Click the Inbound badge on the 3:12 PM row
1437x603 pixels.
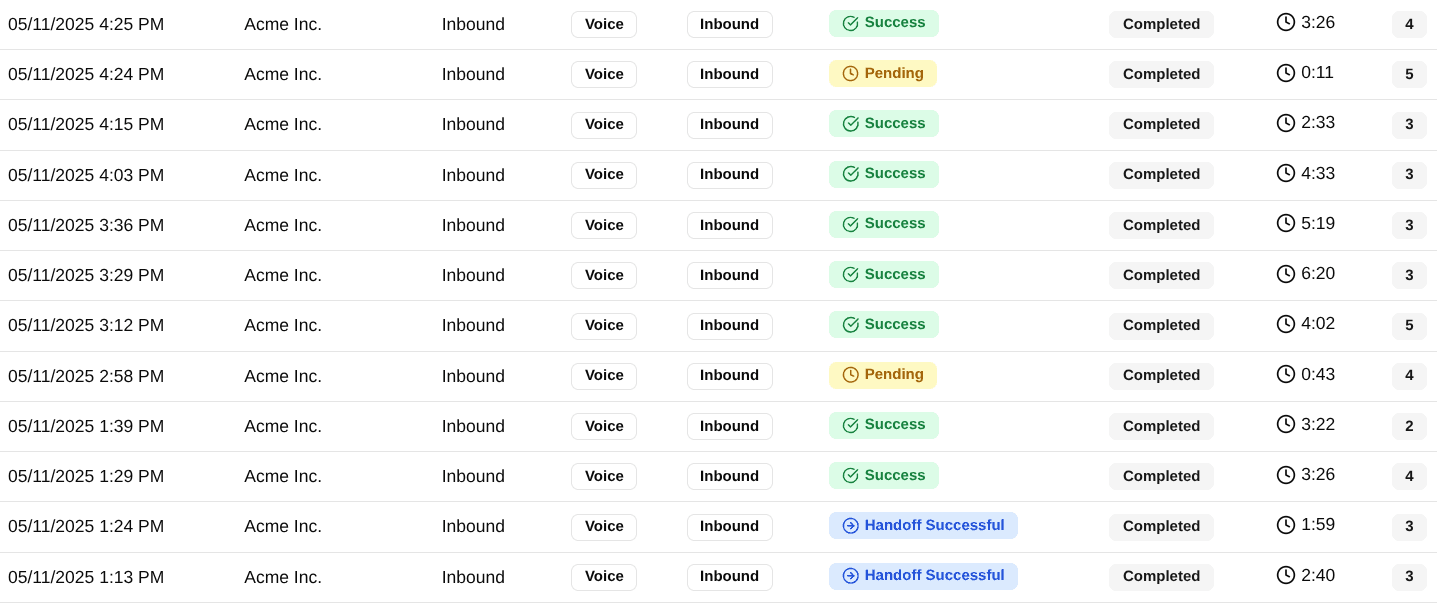pos(730,325)
